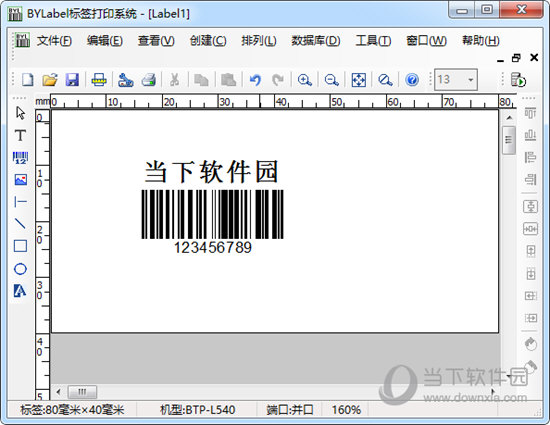
Task: Select the Barcode tool
Action: [20, 157]
